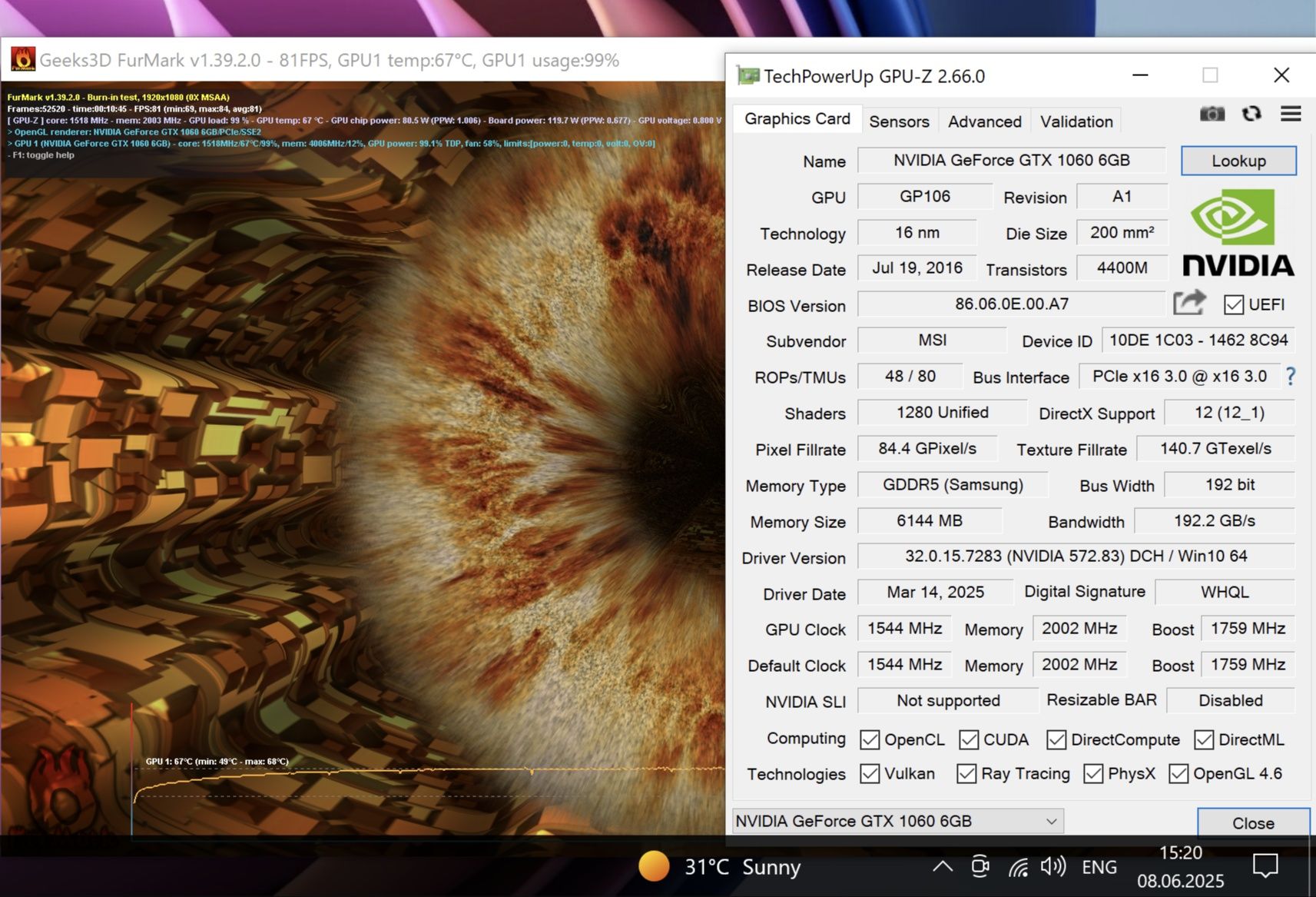Click the MSI subvendor value

pos(932,340)
